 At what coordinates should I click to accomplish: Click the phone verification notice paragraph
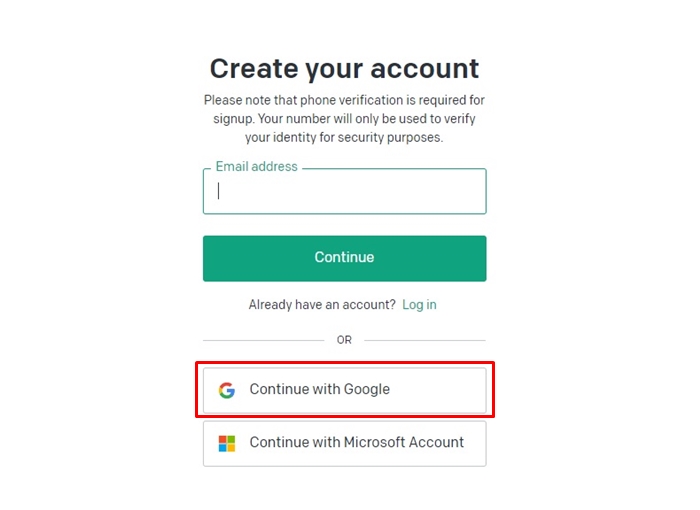pyautogui.click(x=344, y=118)
